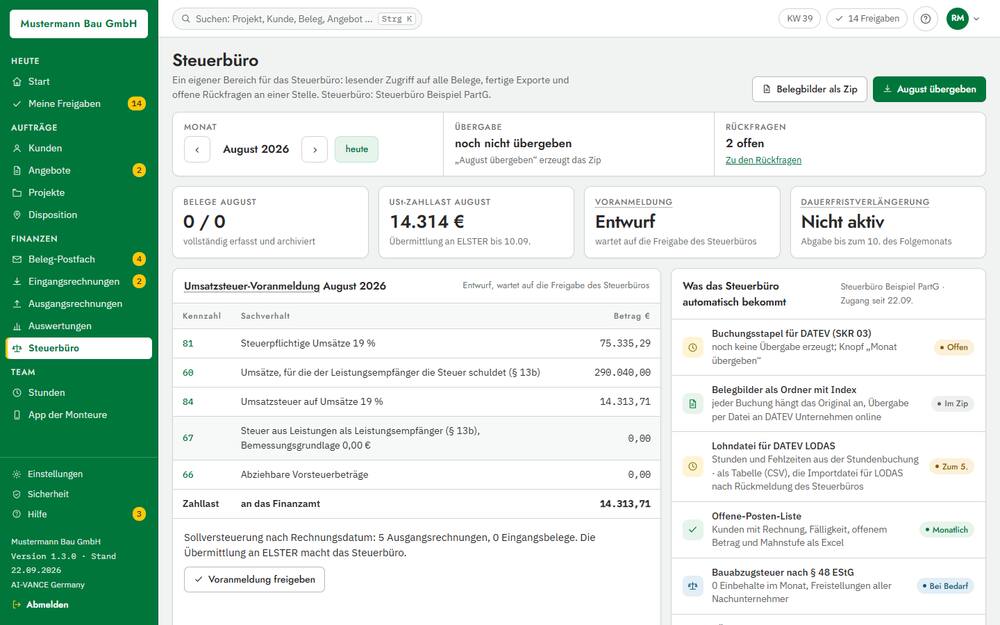Show Ausgangsrechnungen
This screenshot has height=625, width=1000.
79,304
